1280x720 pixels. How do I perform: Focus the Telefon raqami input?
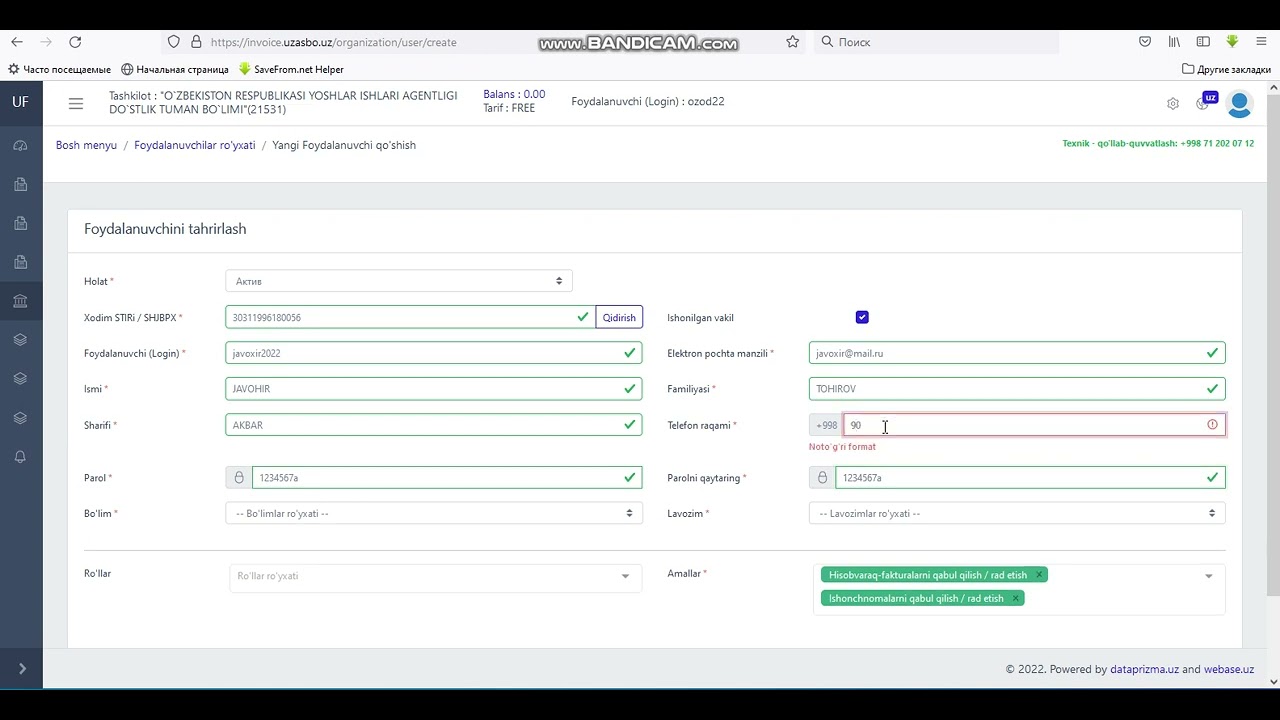click(x=1035, y=425)
